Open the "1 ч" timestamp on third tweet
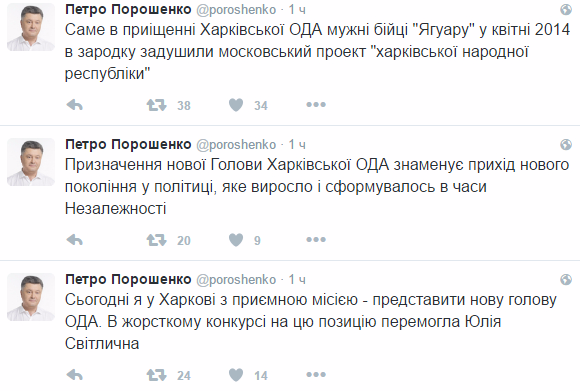Viewport: 580px width, 391px height. 297,280
